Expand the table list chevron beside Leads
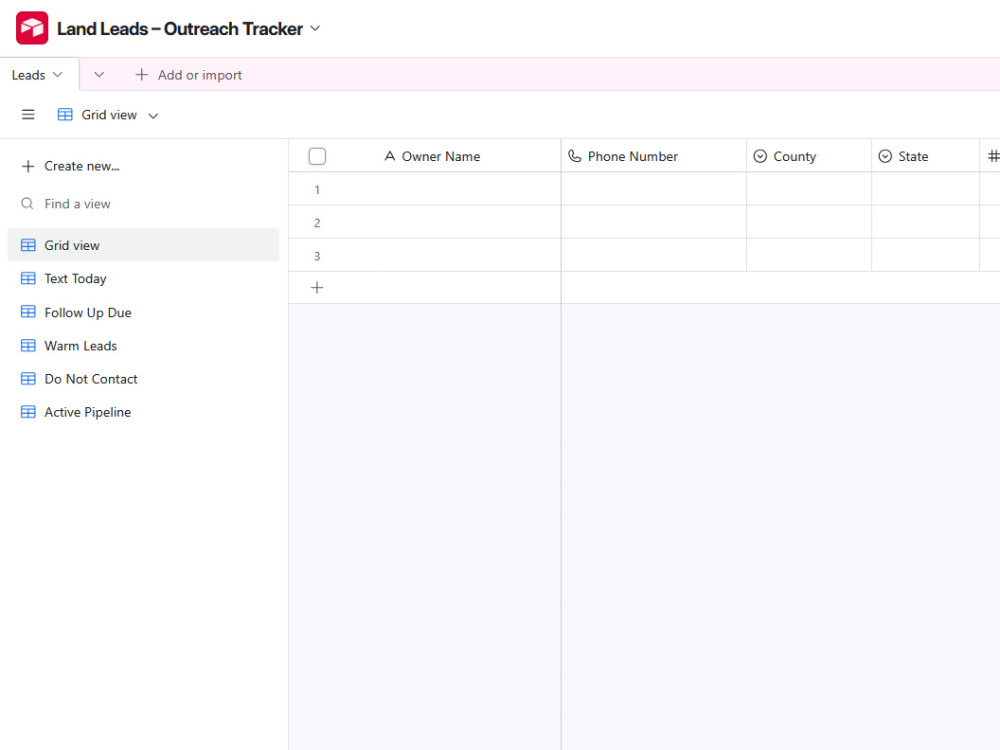This screenshot has height=750, width=1000. [x=99, y=75]
